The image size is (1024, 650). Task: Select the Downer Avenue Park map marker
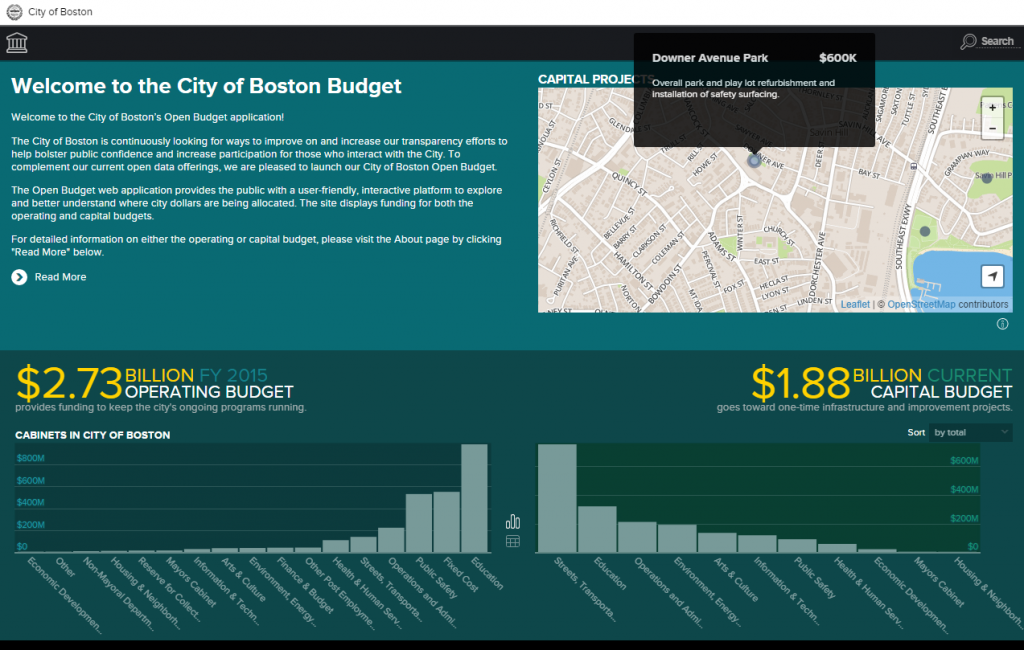(754, 160)
